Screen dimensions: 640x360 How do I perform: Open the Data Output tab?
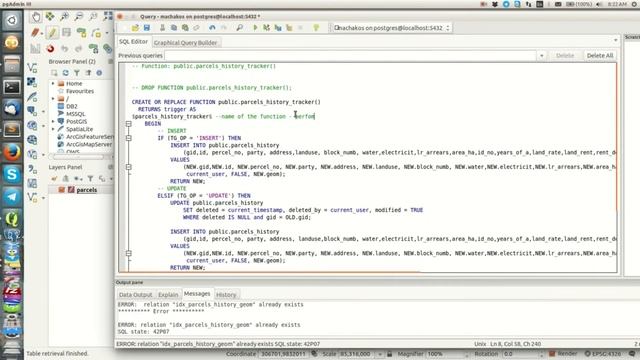(x=136, y=295)
